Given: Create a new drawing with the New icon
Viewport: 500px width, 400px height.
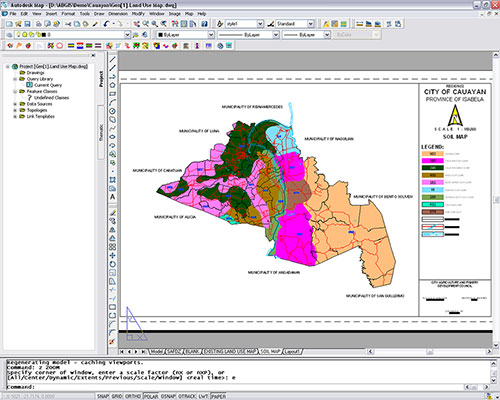Looking at the screenshot, I should [9, 24].
